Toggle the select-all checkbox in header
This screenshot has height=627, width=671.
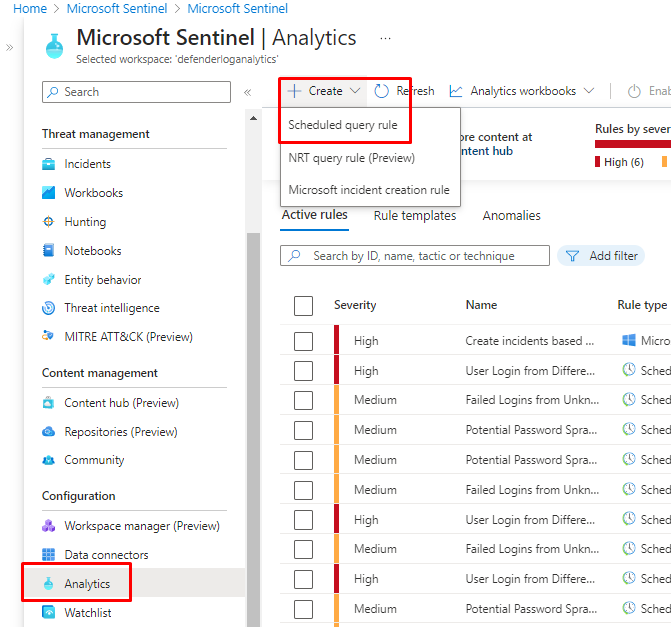(x=304, y=306)
